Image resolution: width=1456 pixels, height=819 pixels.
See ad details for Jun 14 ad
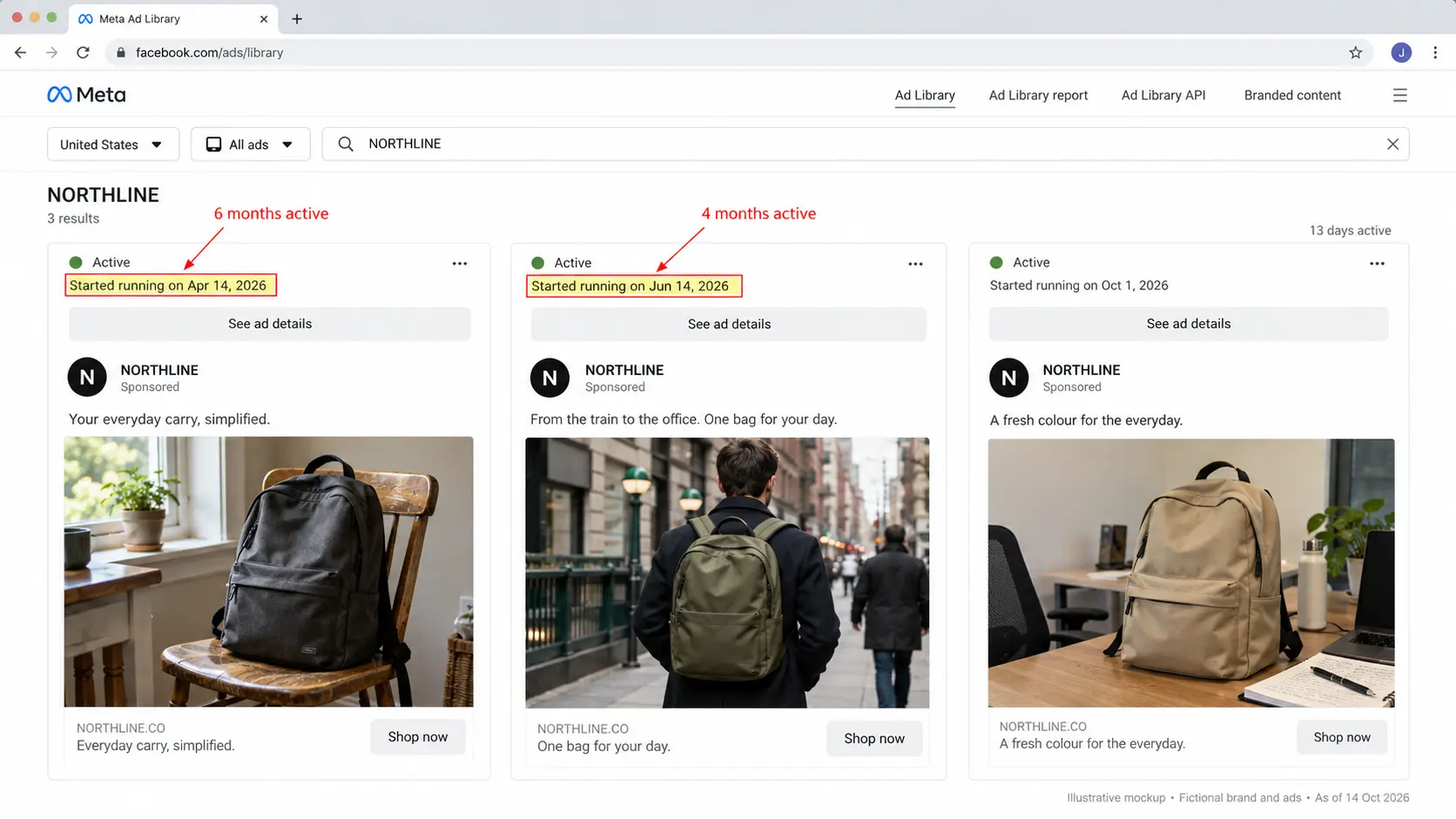(x=729, y=325)
